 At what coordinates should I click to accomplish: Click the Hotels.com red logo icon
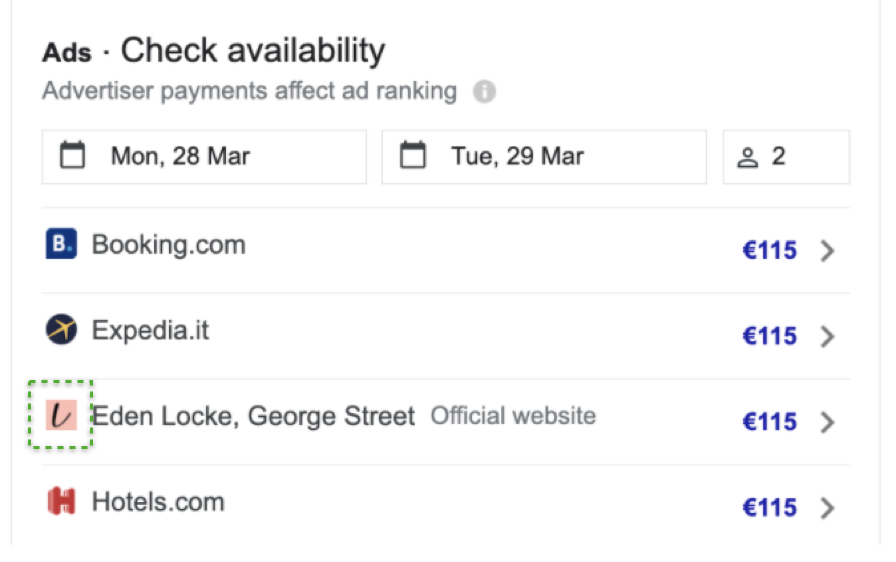point(61,501)
